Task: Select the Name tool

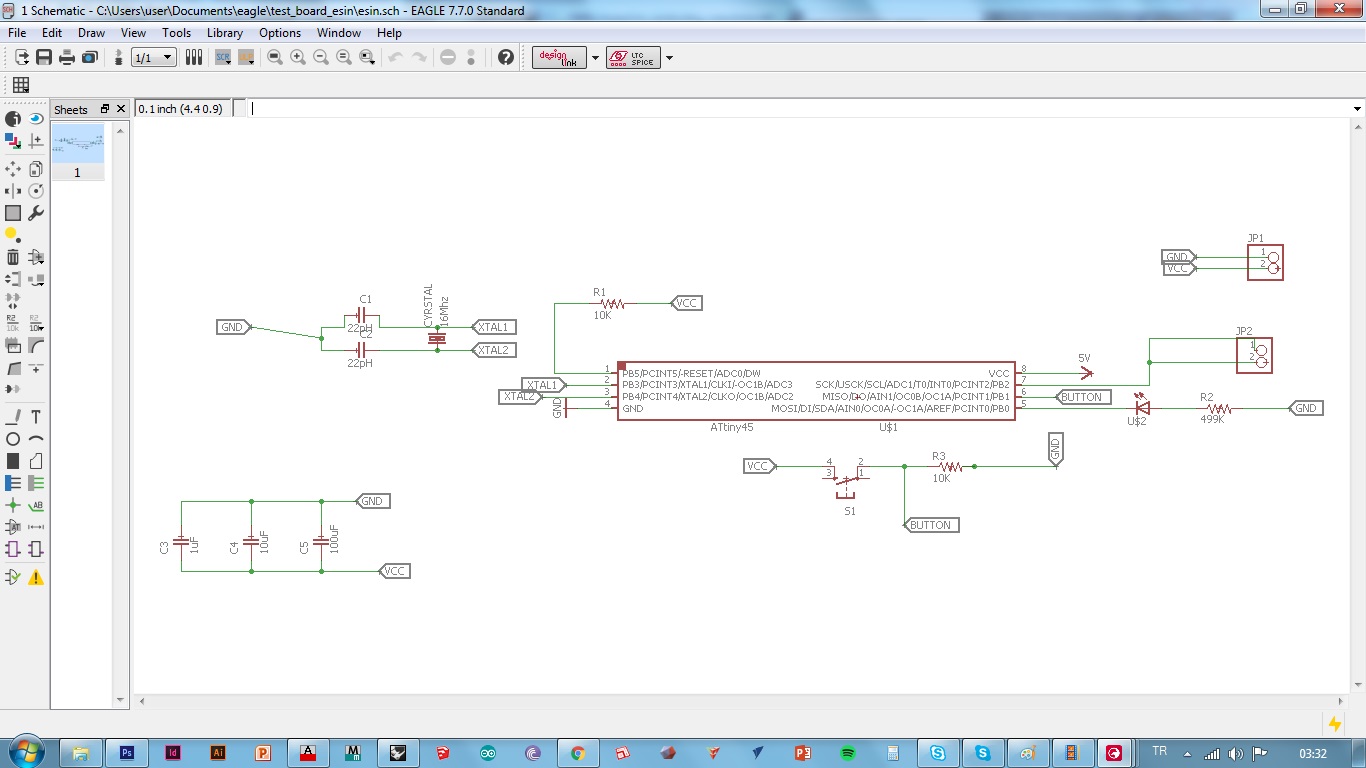Action: point(13,323)
